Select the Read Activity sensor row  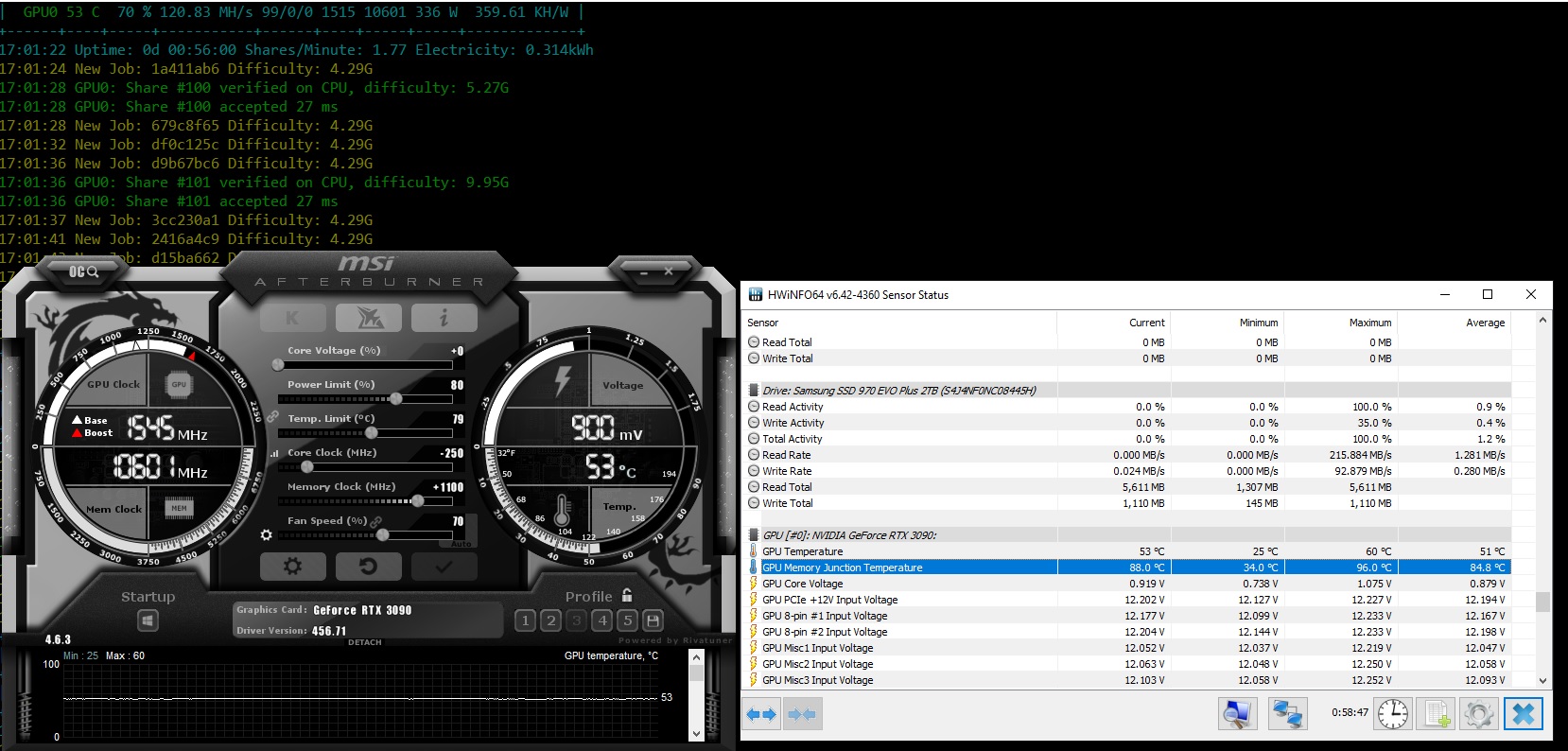tap(1127, 407)
